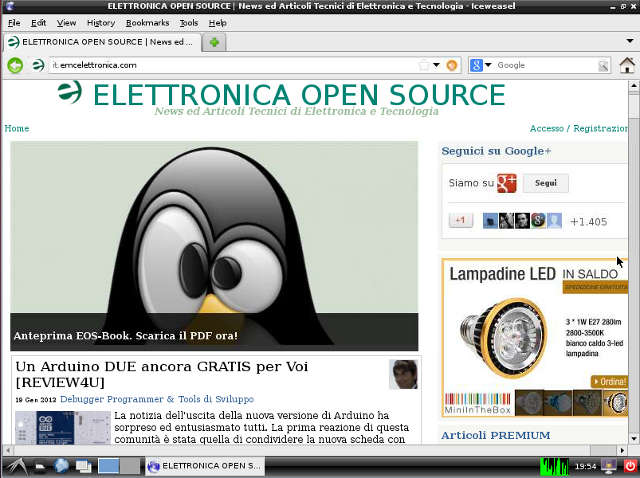This screenshot has height=478, width=640.
Task: Select the ELETTRONICA OPEN SOURCE tab
Action: pos(102,42)
